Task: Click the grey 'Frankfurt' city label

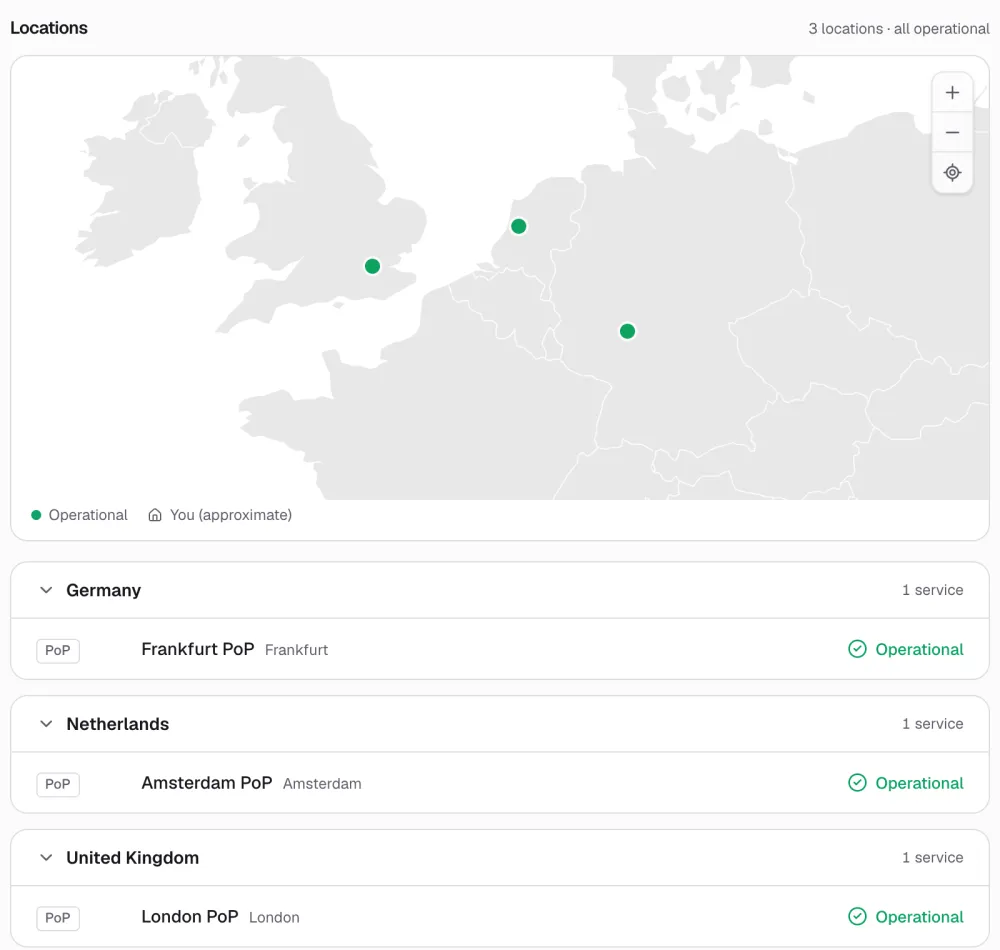Action: (x=297, y=650)
